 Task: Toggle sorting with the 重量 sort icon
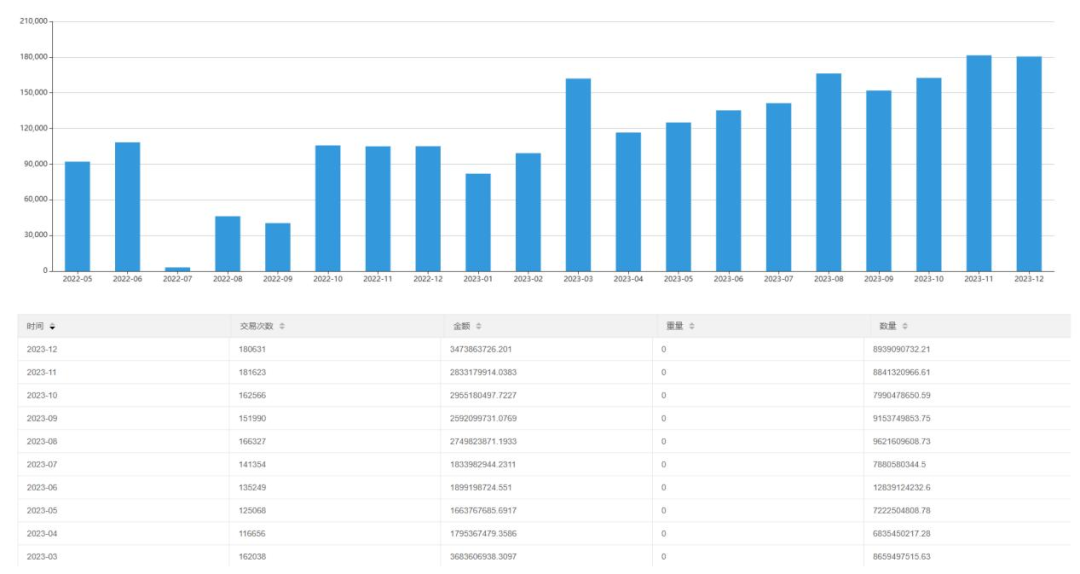tap(692, 327)
